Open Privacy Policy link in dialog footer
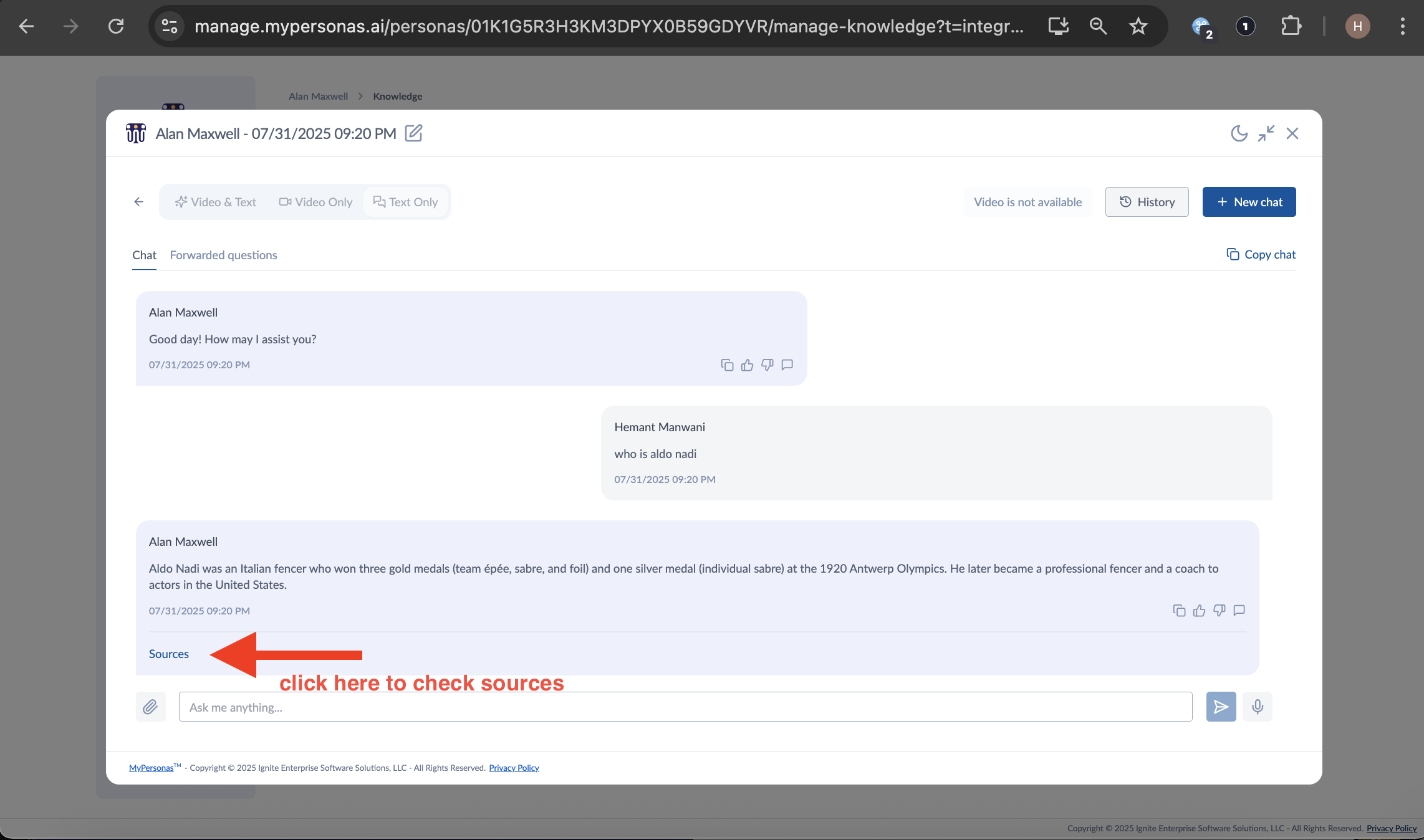Viewport: 1424px width, 840px height. coord(514,768)
